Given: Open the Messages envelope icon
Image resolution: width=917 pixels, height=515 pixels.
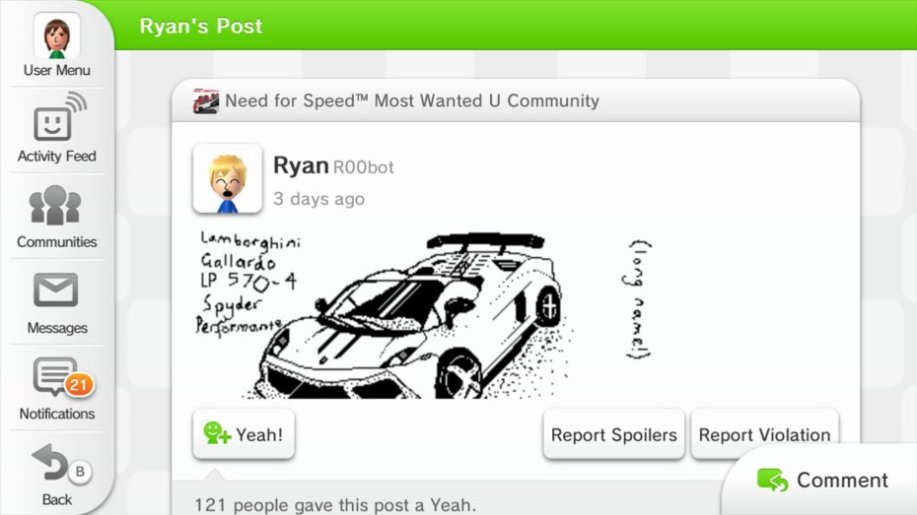Looking at the screenshot, I should coord(56,290).
